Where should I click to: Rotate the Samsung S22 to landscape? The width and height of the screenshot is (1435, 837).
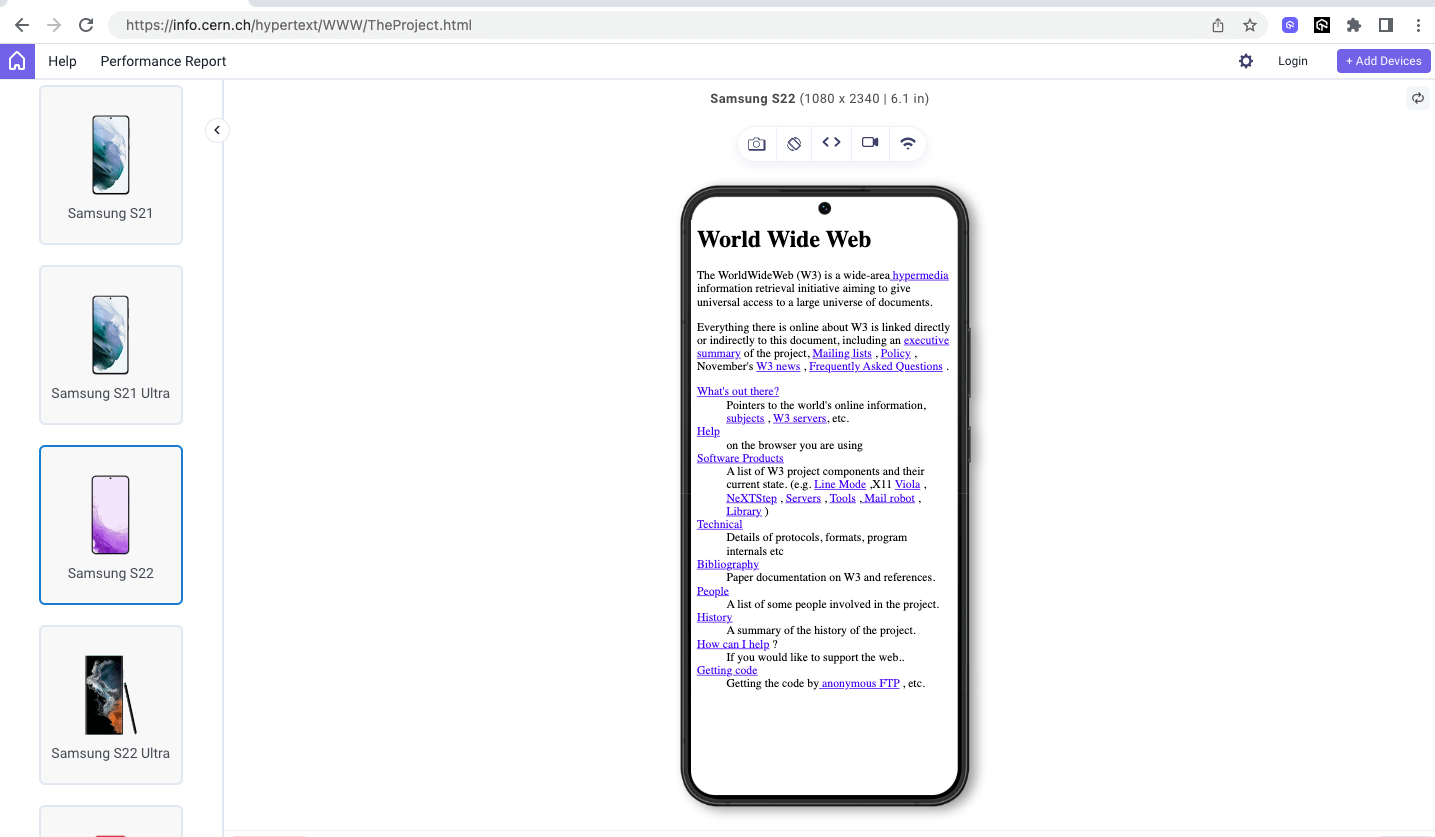pyautogui.click(x=793, y=143)
